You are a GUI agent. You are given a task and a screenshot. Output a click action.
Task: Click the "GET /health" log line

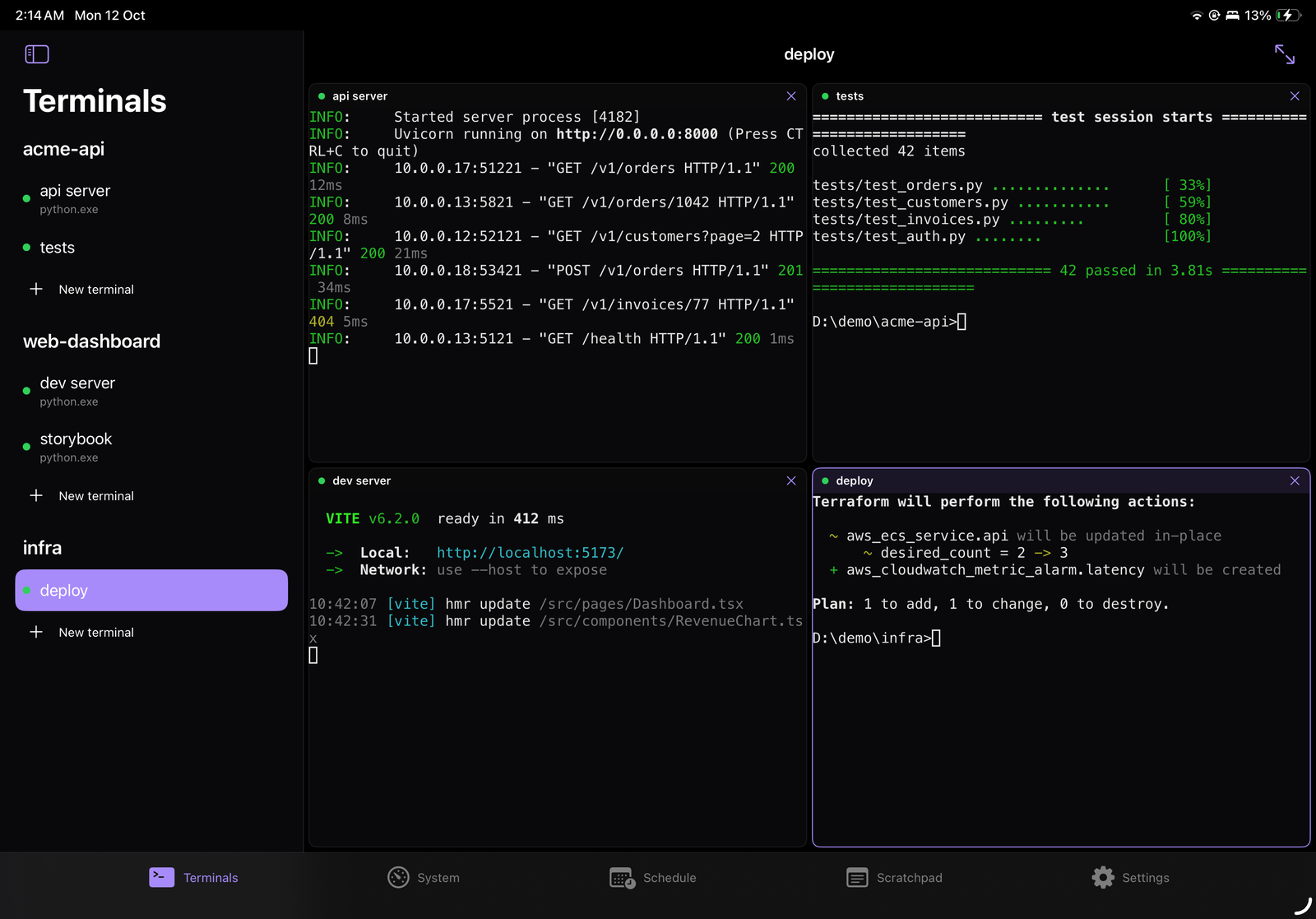[x=552, y=339]
